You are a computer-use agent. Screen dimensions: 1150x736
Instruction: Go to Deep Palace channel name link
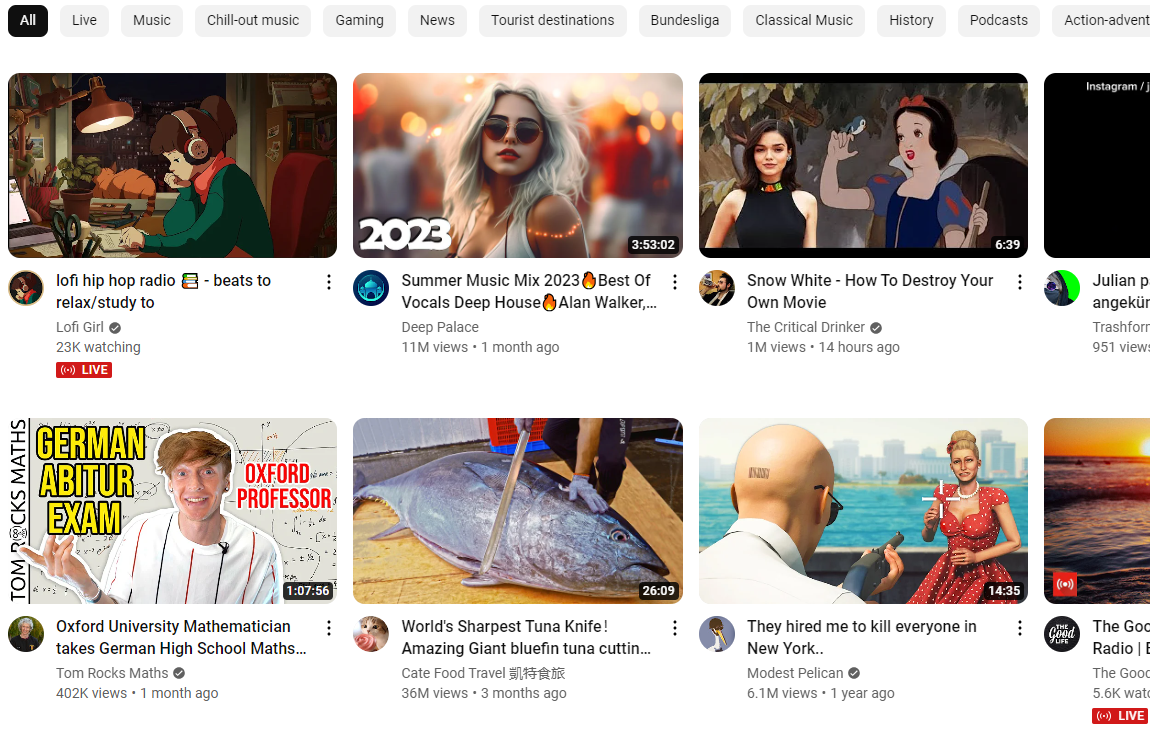(440, 328)
